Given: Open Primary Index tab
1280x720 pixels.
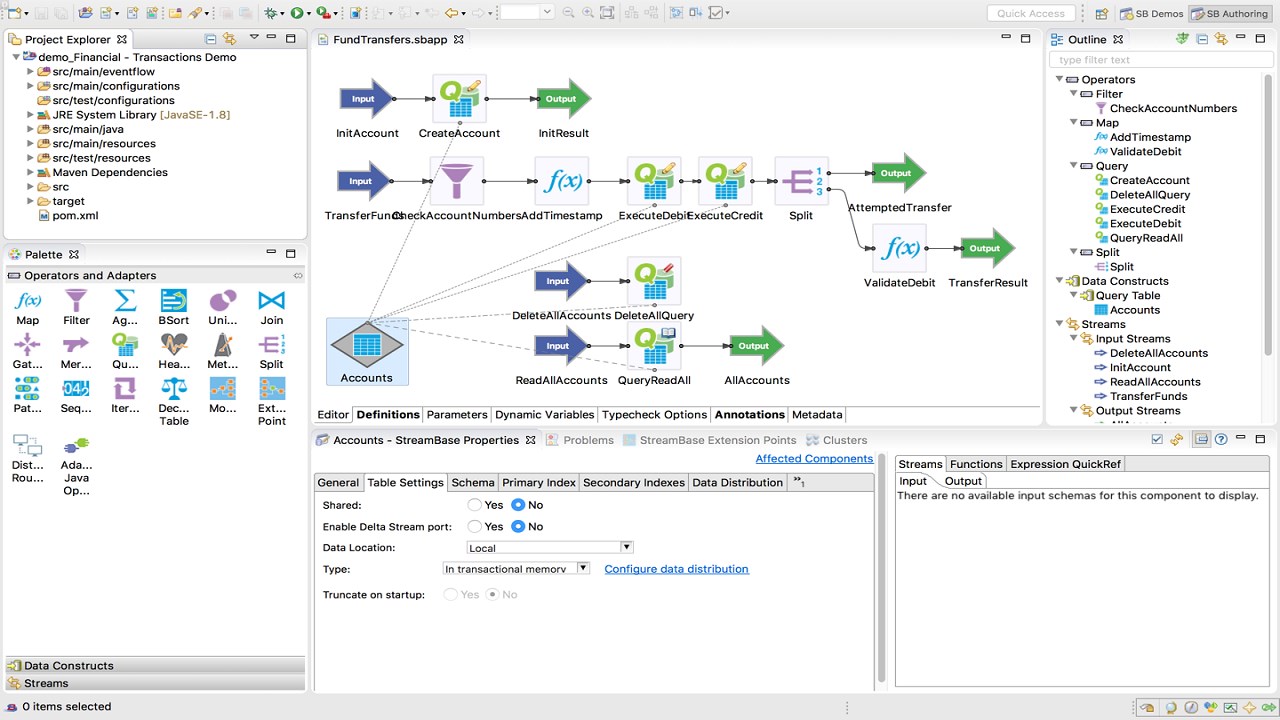Looking at the screenshot, I should coord(539,482).
